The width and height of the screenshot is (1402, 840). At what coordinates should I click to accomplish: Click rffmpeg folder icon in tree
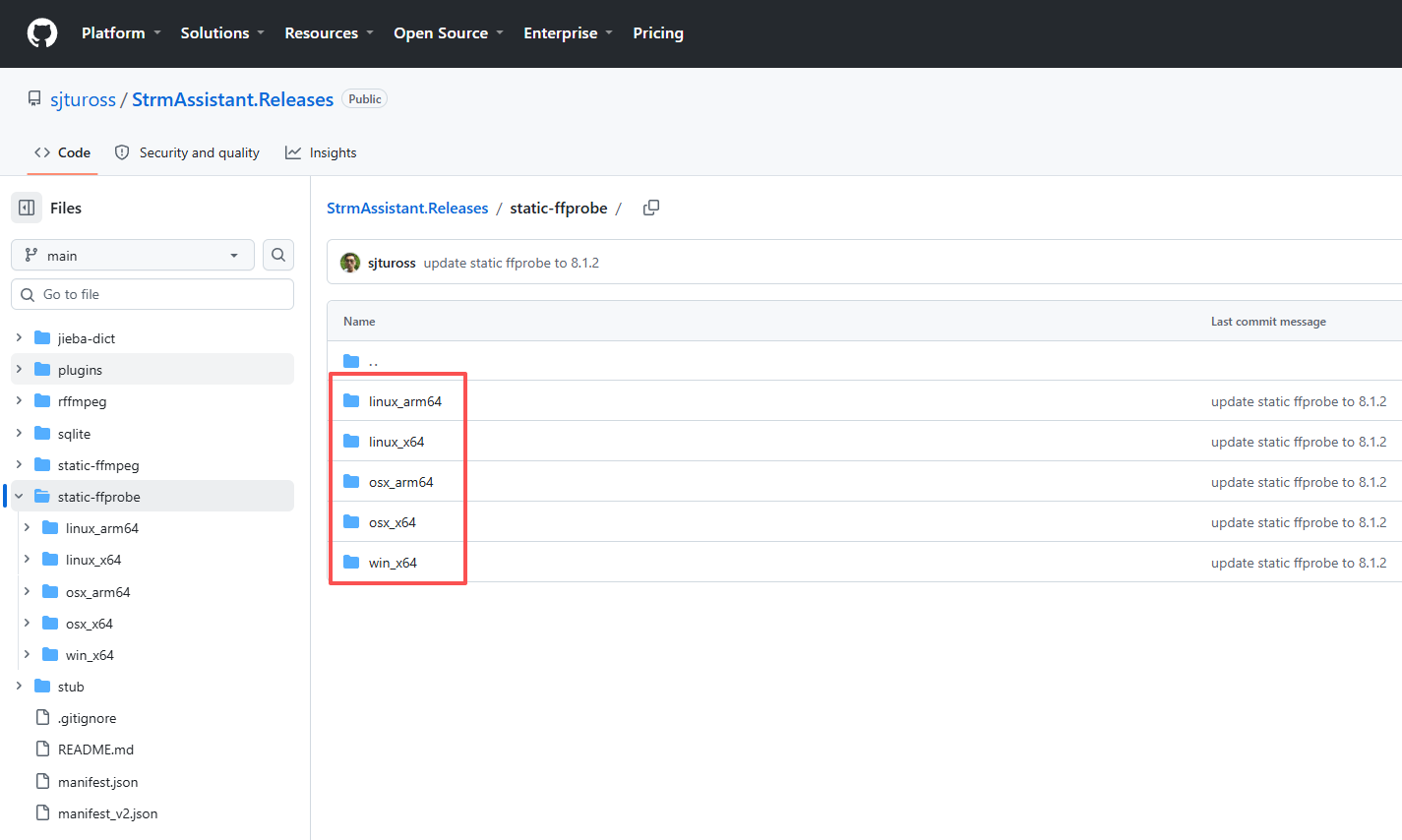(42, 401)
